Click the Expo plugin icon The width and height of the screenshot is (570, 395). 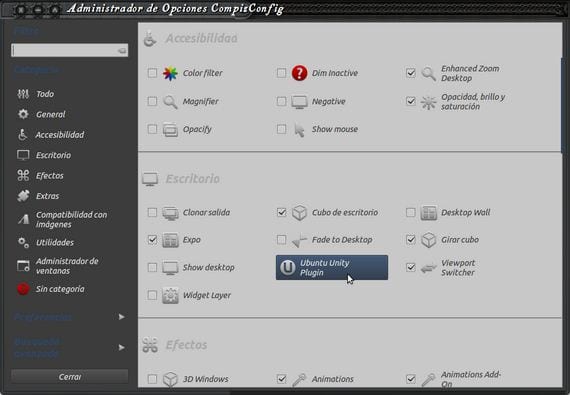pyautogui.click(x=170, y=240)
